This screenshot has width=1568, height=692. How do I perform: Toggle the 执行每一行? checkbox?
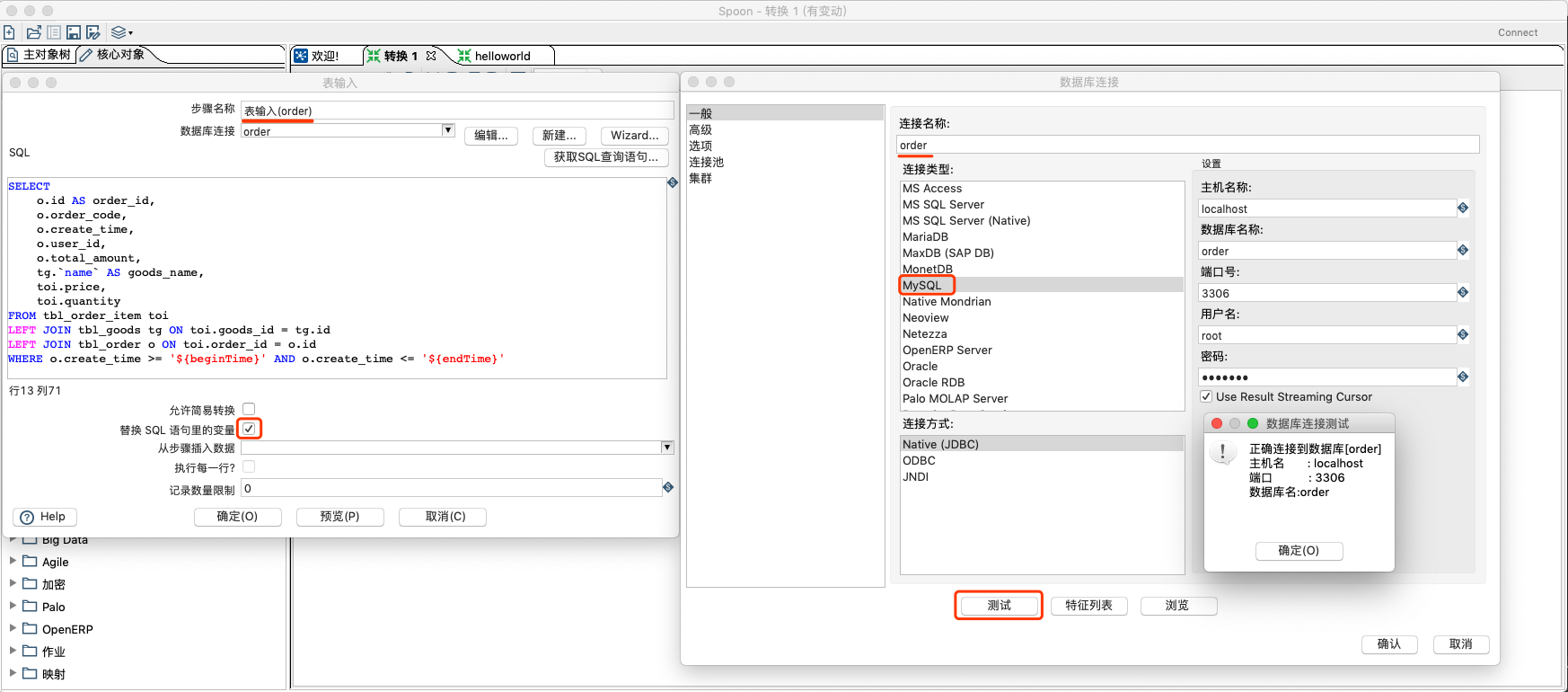[x=249, y=466]
